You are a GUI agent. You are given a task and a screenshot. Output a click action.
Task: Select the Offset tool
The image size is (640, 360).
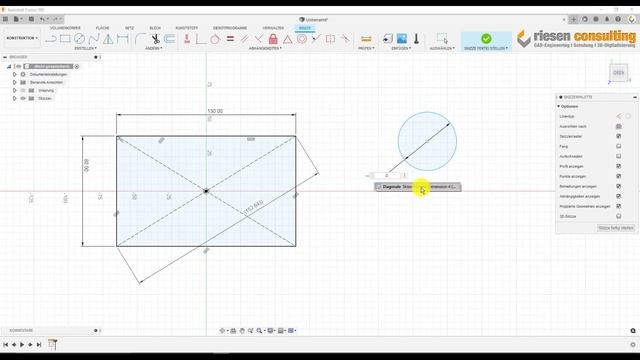click(x=169, y=39)
